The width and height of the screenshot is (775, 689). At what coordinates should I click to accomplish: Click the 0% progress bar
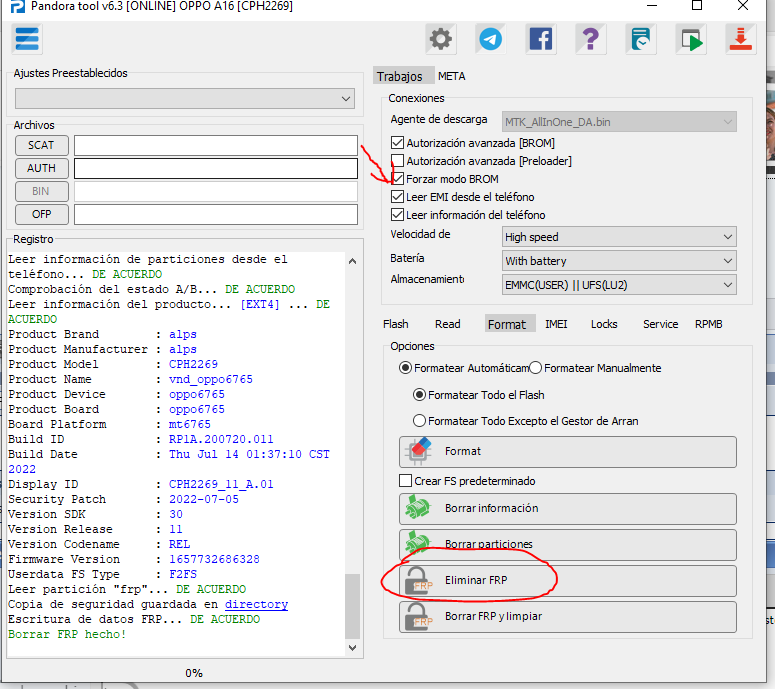pyautogui.click(x=194, y=673)
